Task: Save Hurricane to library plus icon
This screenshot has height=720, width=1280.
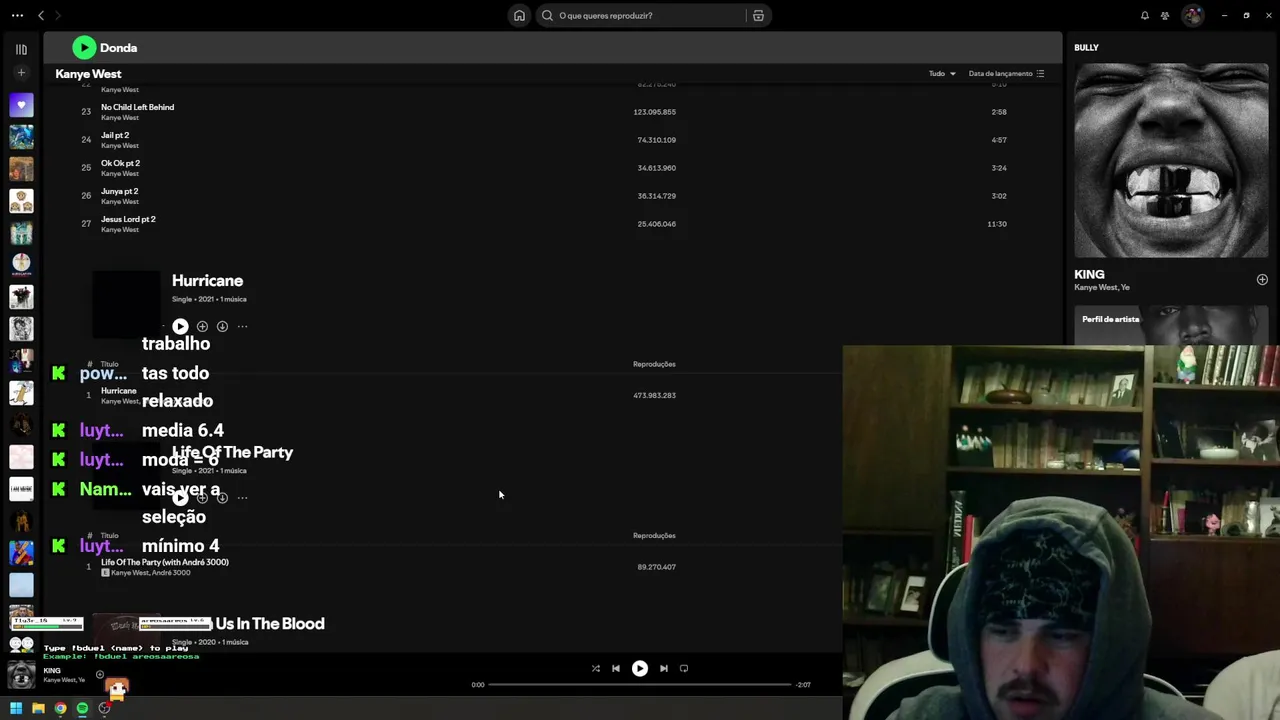Action: coord(202,326)
